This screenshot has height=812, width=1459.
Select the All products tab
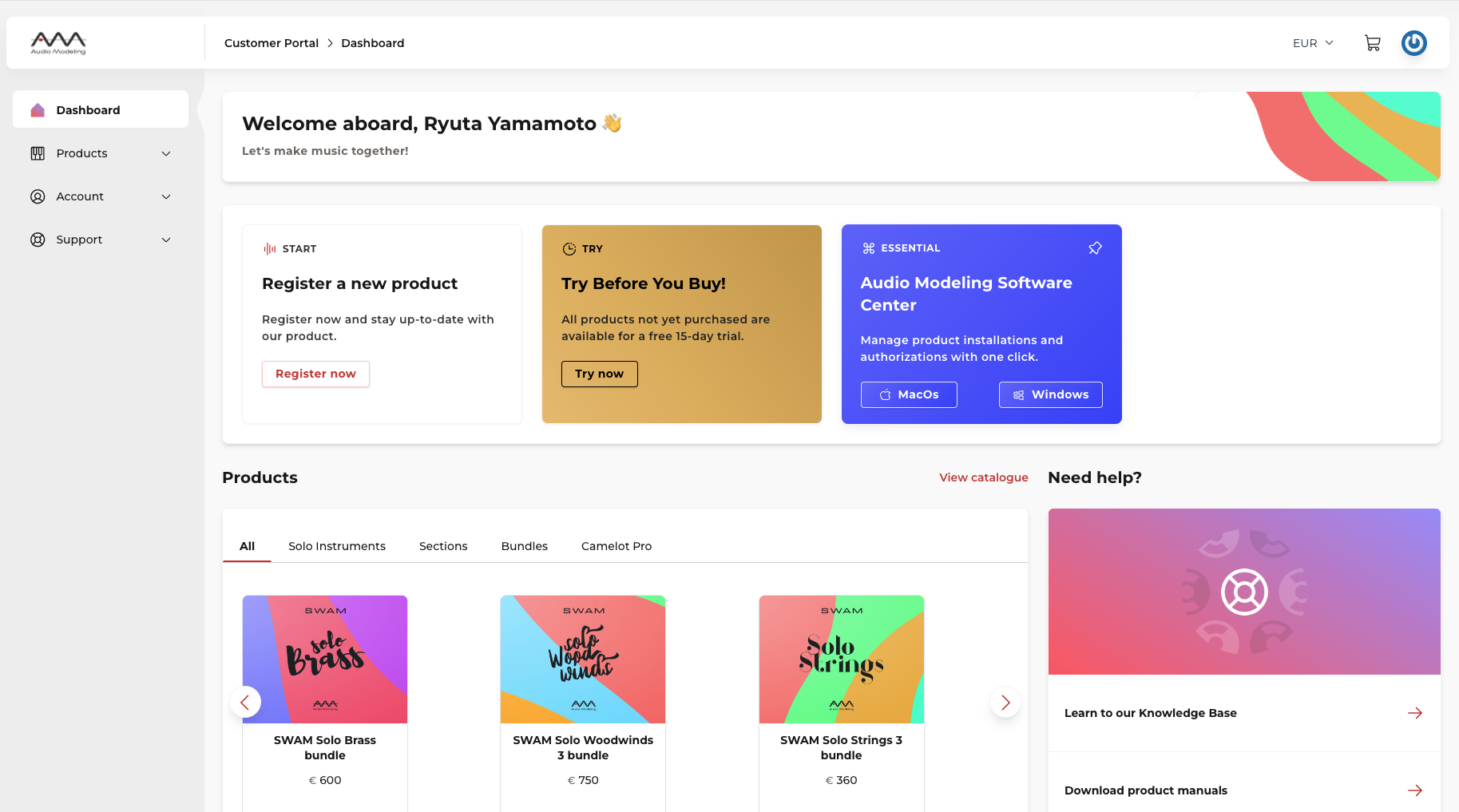pyautogui.click(x=247, y=546)
